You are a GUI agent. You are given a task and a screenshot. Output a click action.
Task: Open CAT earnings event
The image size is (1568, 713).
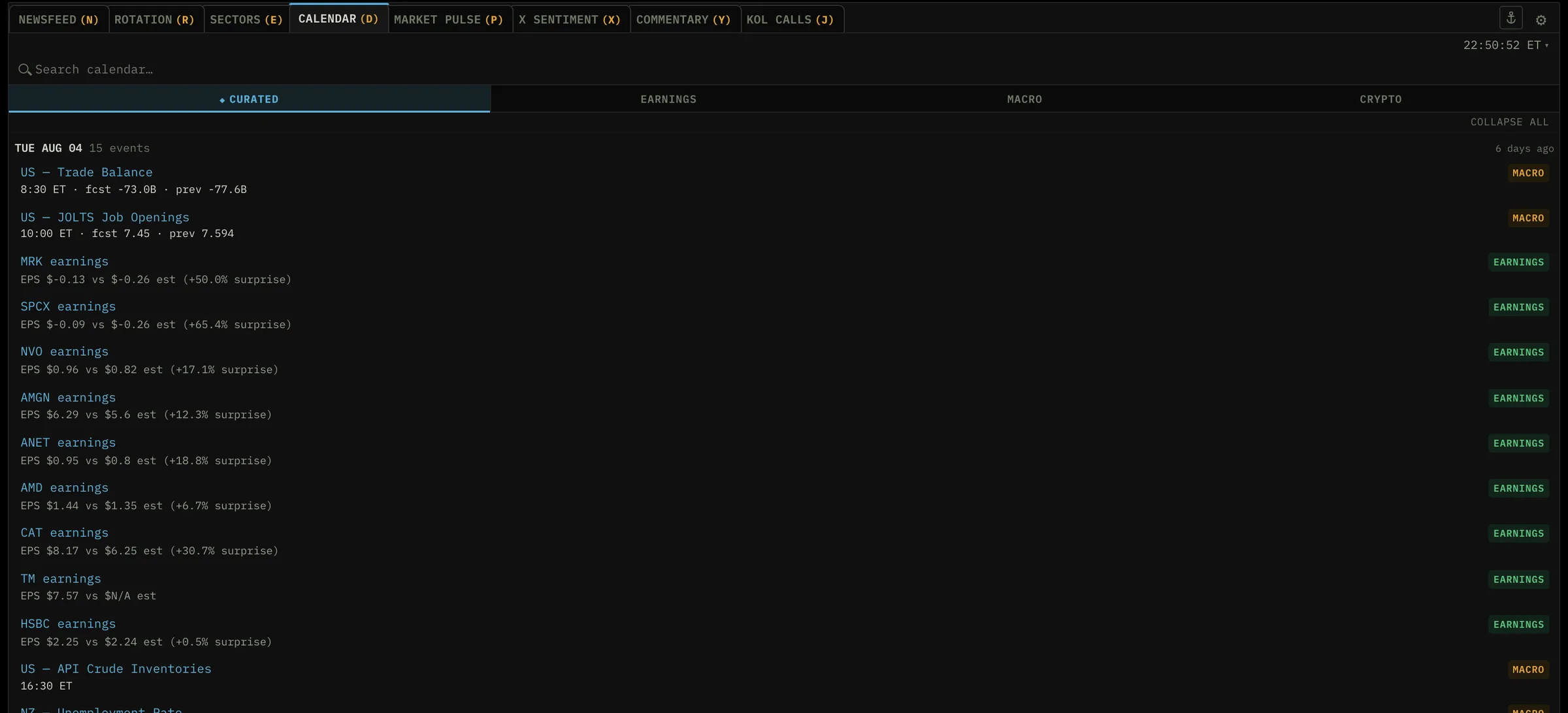[64, 533]
